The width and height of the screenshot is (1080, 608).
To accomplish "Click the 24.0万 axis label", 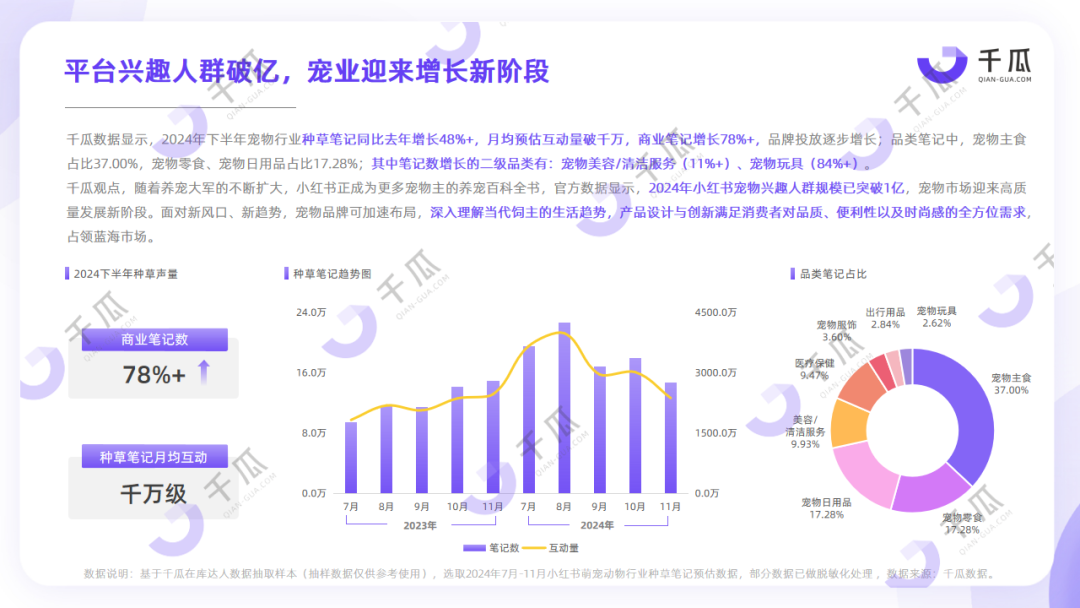I will tap(311, 313).
